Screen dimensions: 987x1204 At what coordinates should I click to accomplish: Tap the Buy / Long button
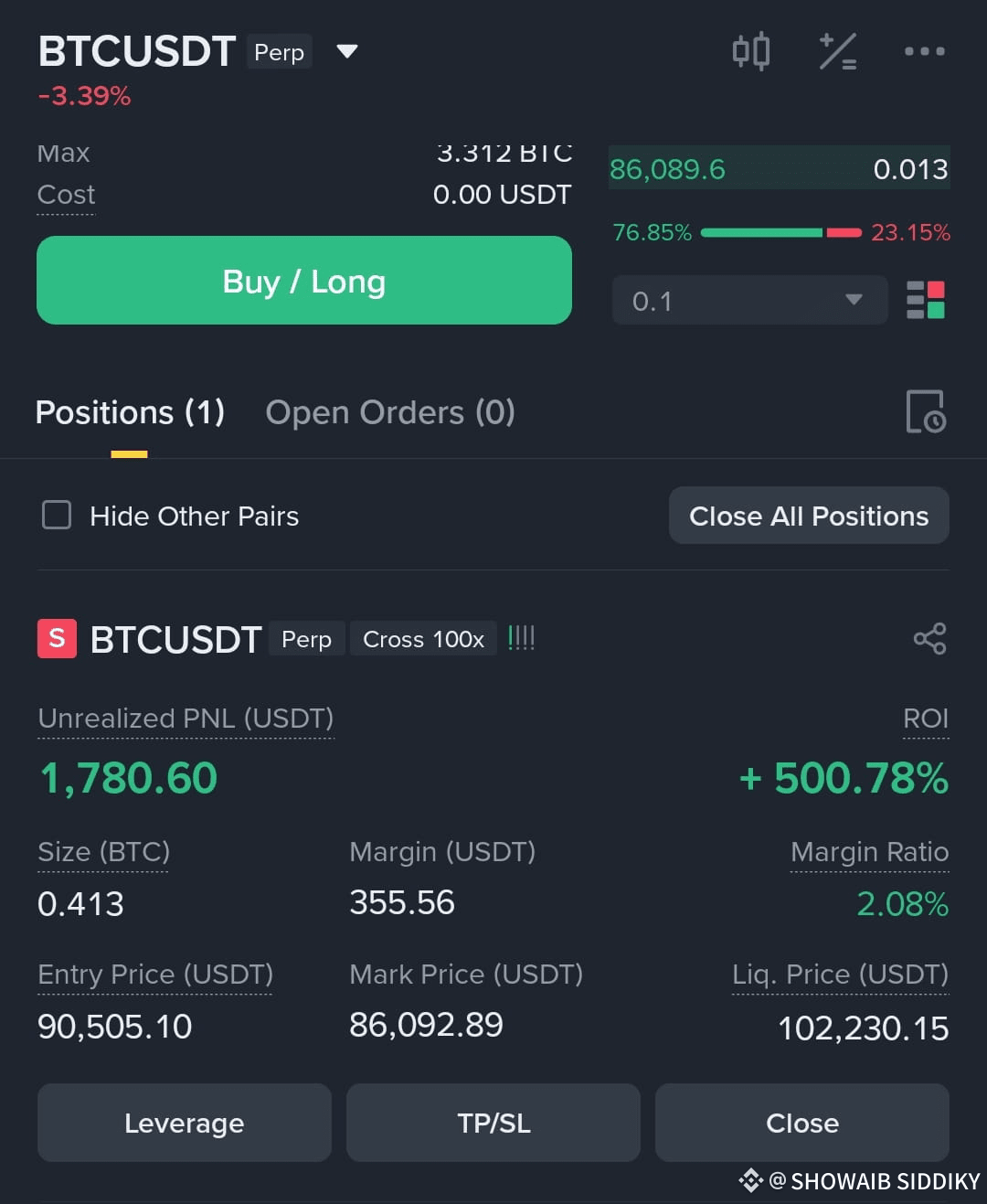click(x=304, y=281)
